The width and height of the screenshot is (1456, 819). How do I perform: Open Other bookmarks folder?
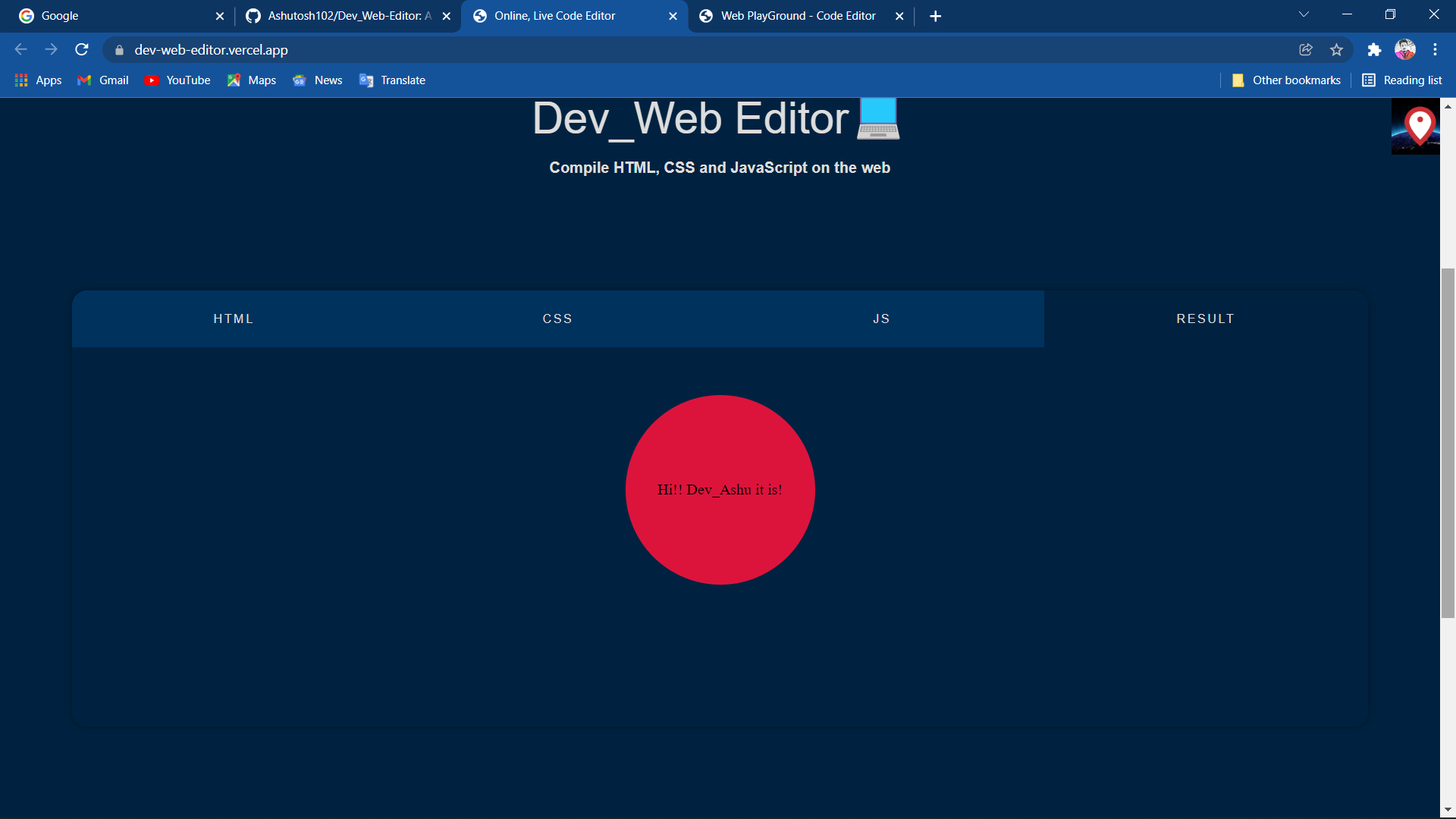(1286, 80)
